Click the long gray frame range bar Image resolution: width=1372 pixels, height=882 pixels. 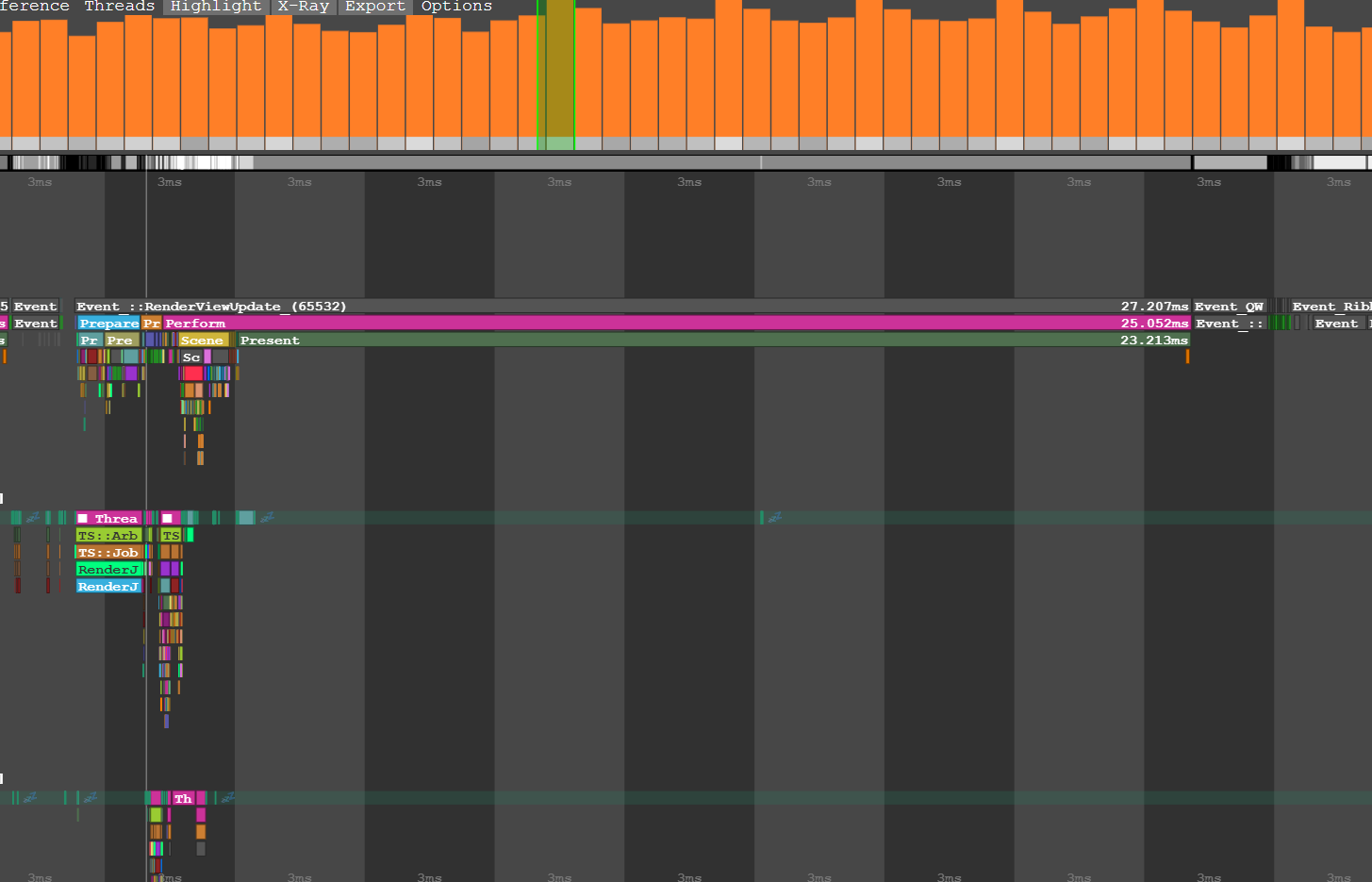coord(722,162)
